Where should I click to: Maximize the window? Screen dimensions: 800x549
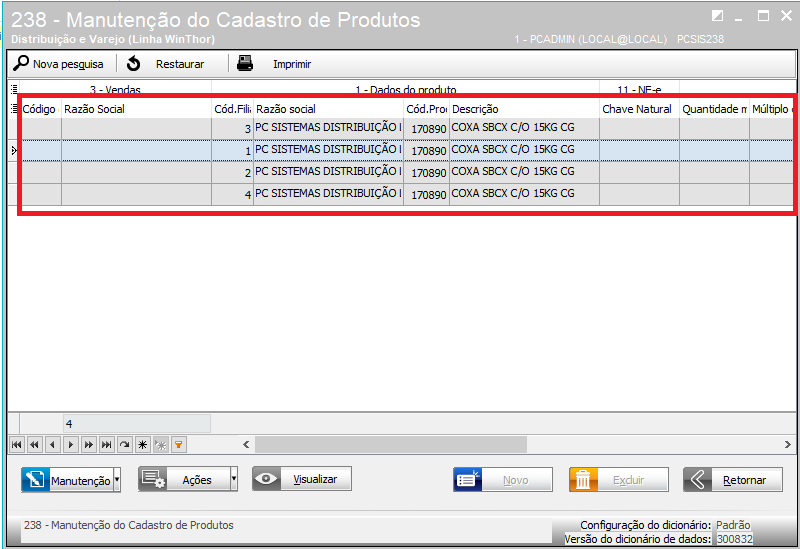pos(763,16)
